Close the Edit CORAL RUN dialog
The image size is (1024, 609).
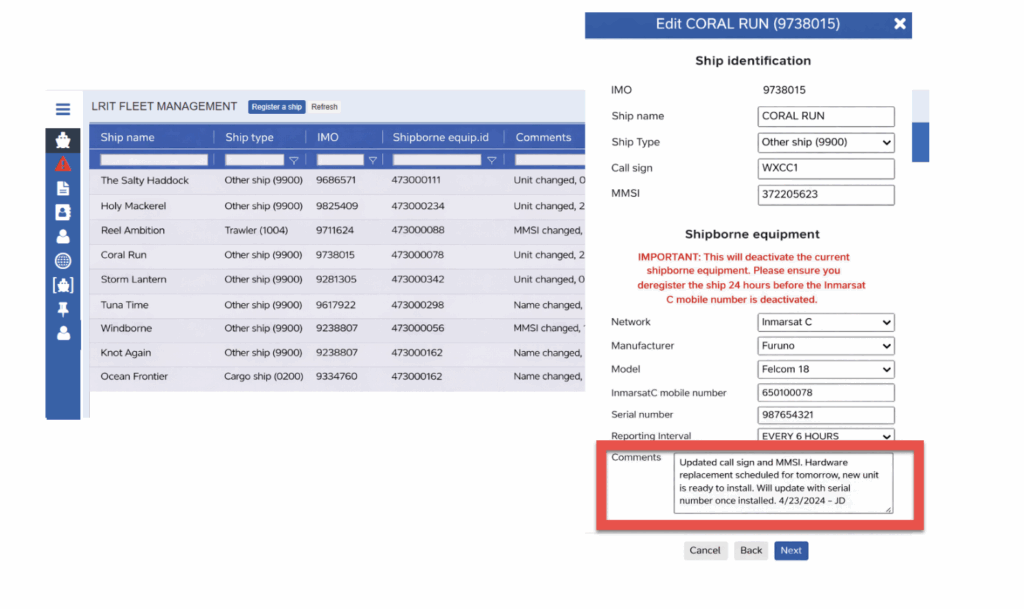tap(899, 24)
